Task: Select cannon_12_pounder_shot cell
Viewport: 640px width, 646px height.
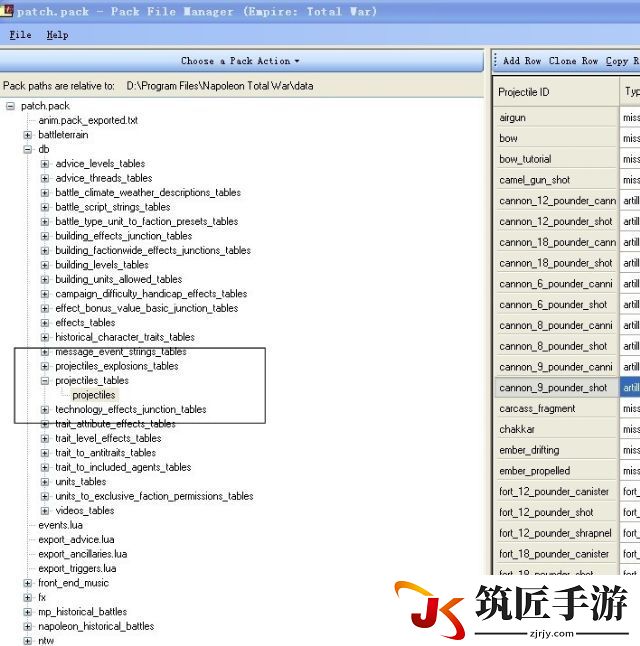Action: [x=556, y=222]
